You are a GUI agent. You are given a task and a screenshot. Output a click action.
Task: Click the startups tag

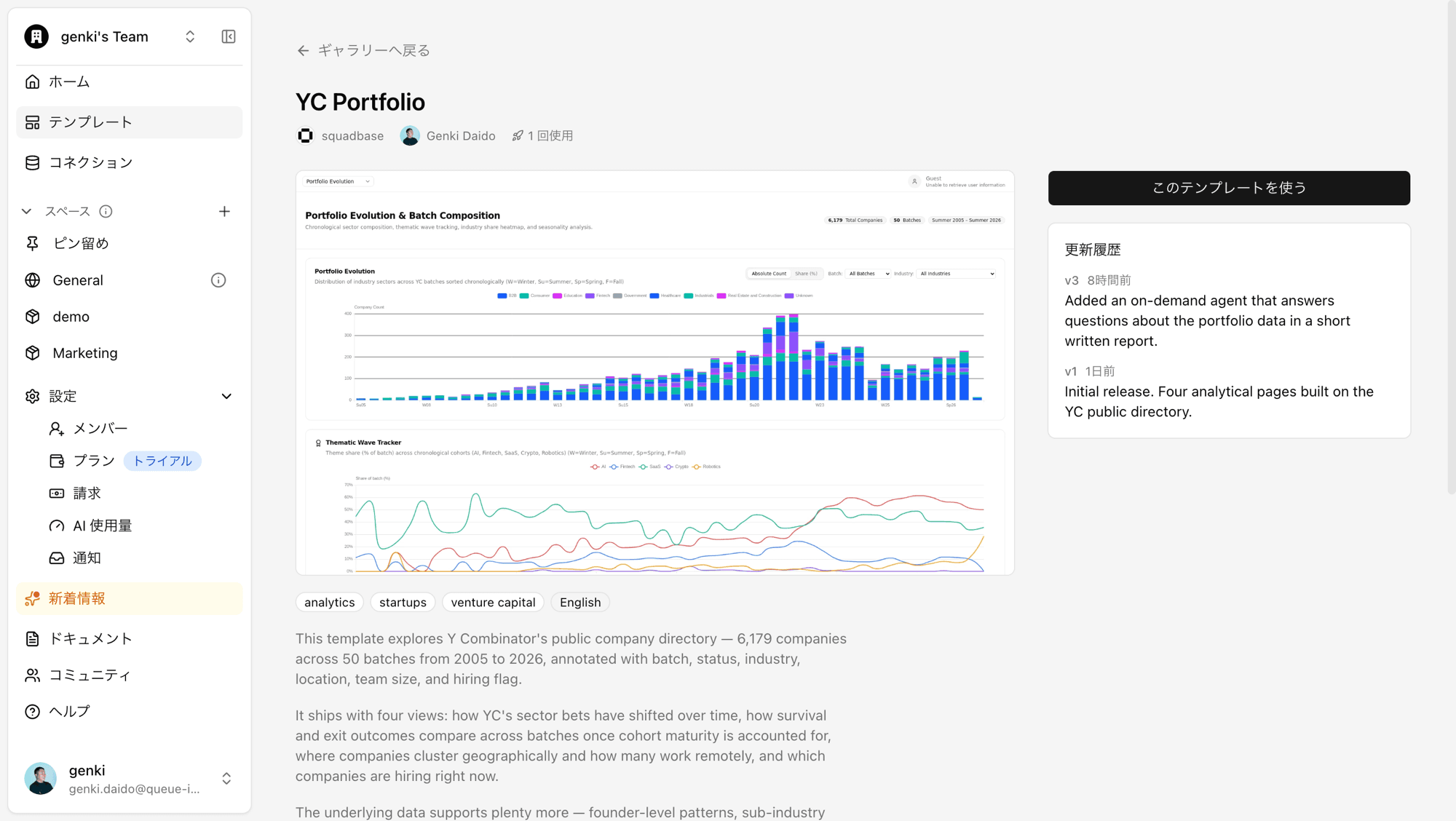click(403, 603)
